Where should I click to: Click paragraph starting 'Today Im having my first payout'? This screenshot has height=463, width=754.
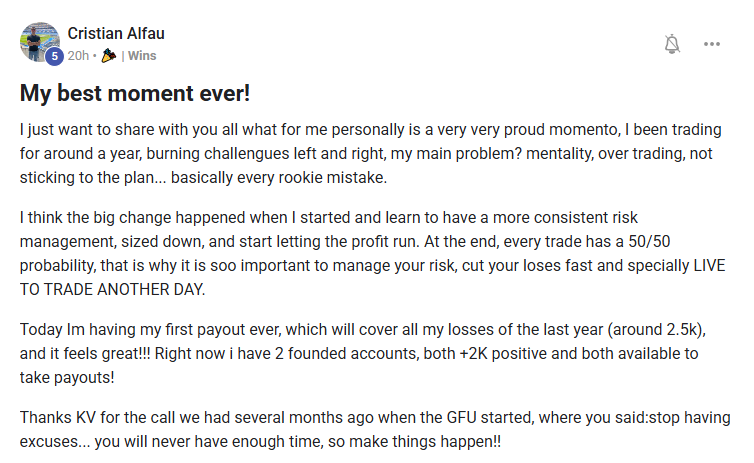(x=363, y=353)
